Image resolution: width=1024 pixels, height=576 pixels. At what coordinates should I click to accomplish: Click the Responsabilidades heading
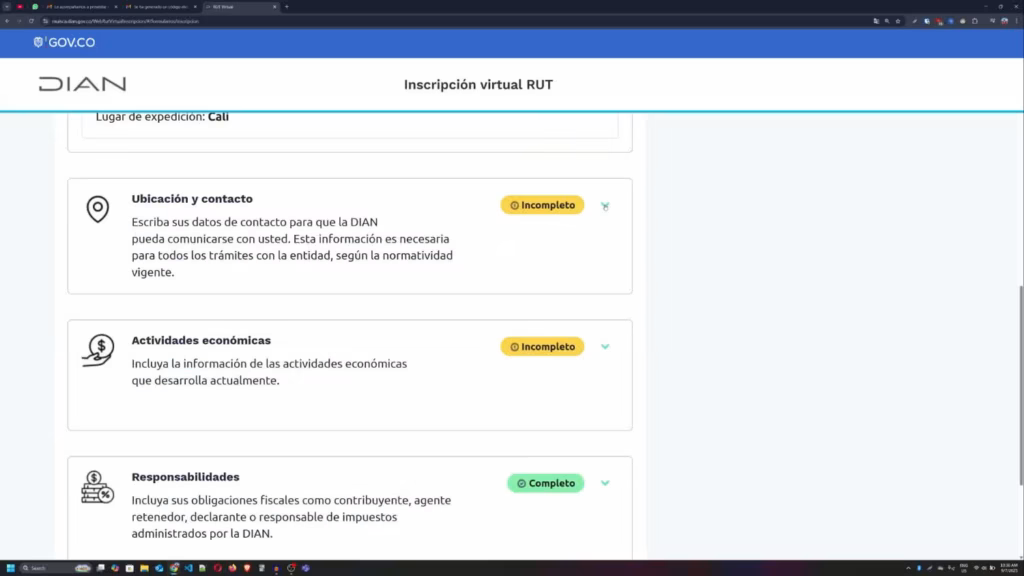[185, 477]
